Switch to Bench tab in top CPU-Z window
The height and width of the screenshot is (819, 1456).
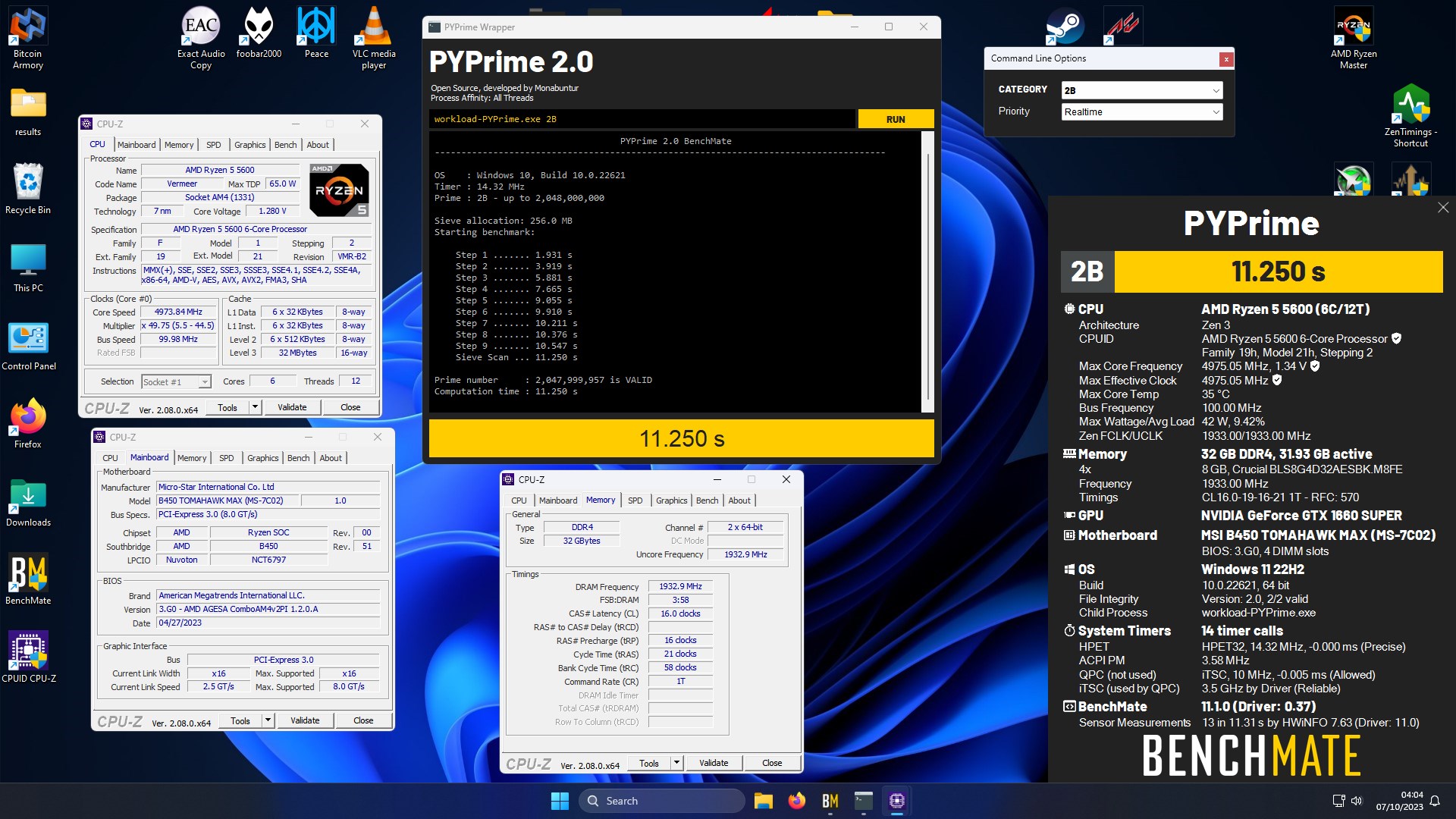click(x=286, y=145)
